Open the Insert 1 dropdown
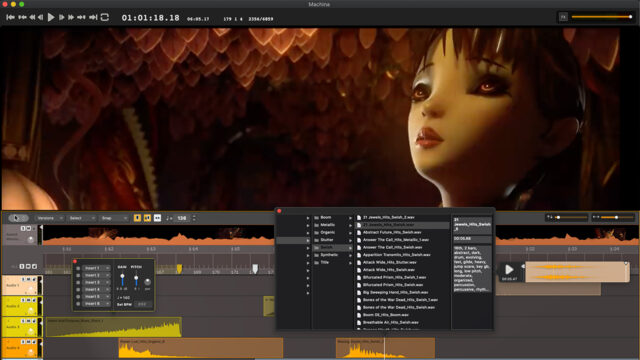Screen dimensions: 640x360 pyautogui.click(x=96, y=268)
